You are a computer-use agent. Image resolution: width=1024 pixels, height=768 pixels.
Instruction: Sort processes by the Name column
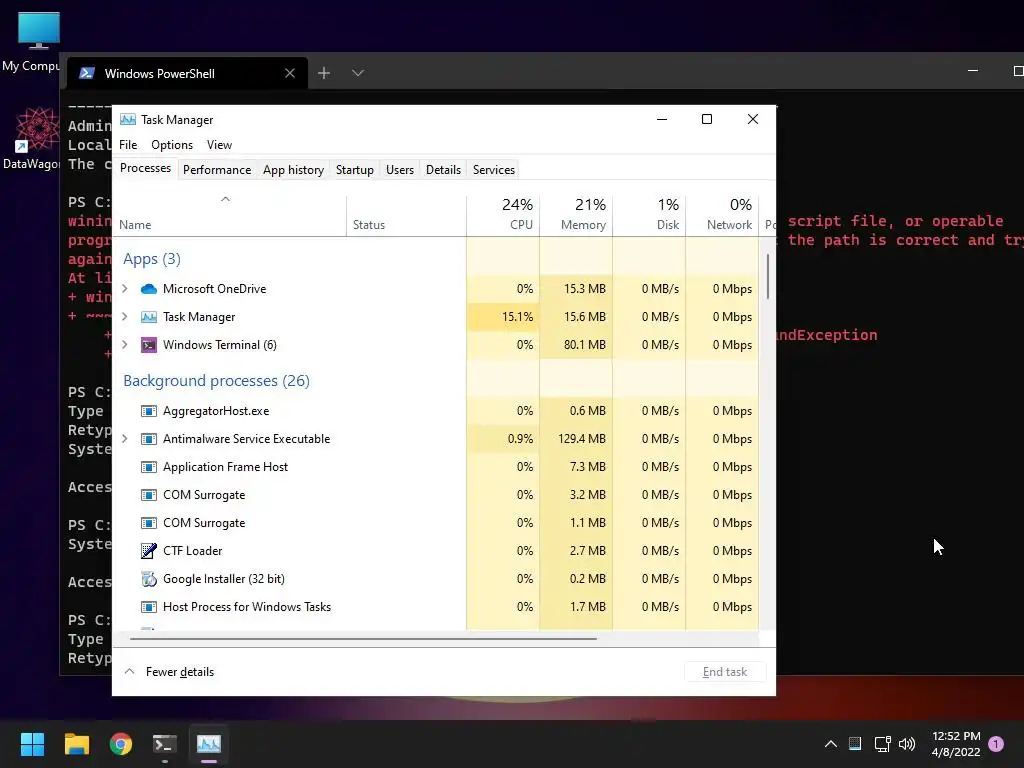(x=230, y=215)
